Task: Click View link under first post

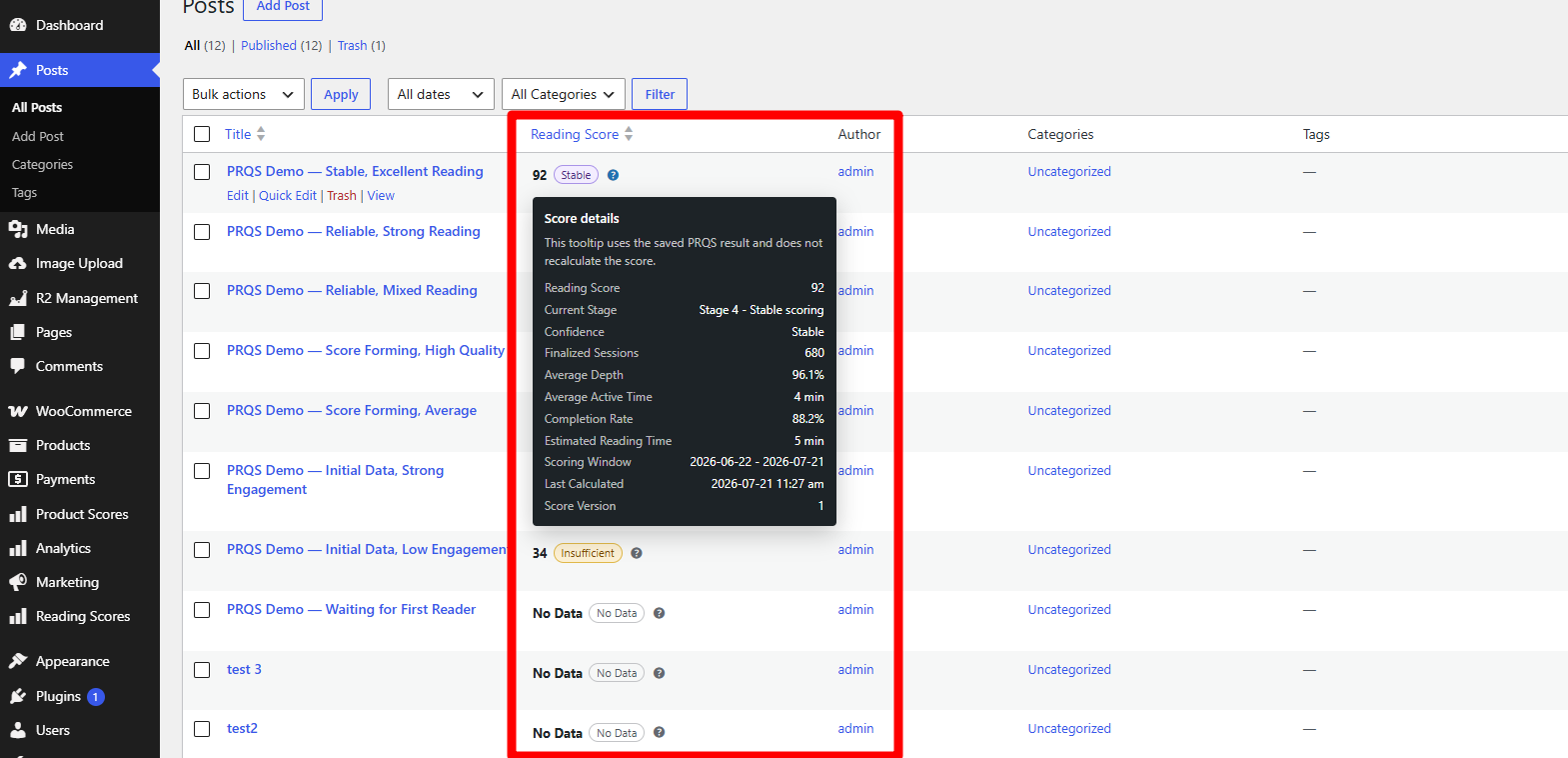Action: [x=381, y=196]
